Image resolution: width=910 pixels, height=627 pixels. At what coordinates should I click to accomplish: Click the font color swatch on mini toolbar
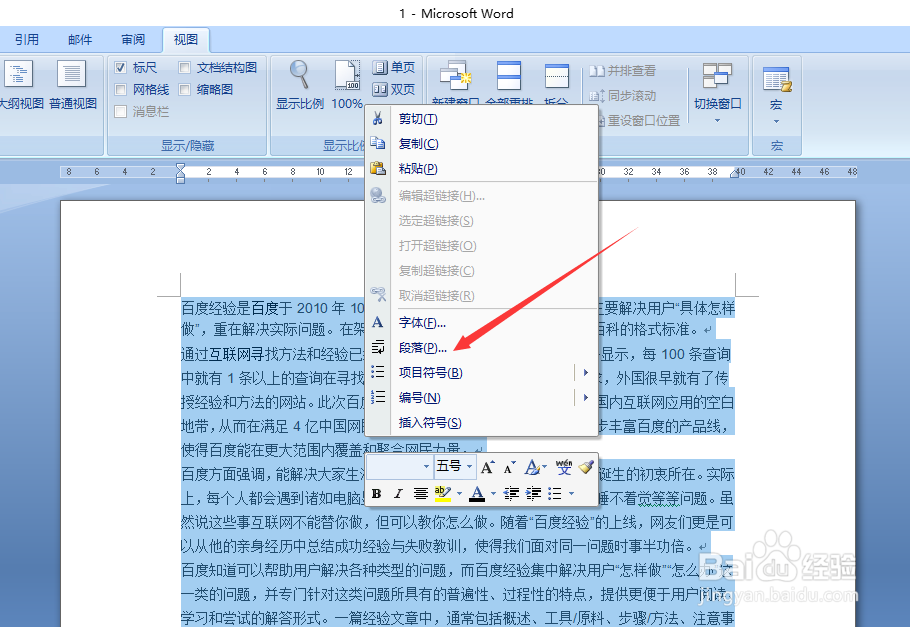pos(477,493)
